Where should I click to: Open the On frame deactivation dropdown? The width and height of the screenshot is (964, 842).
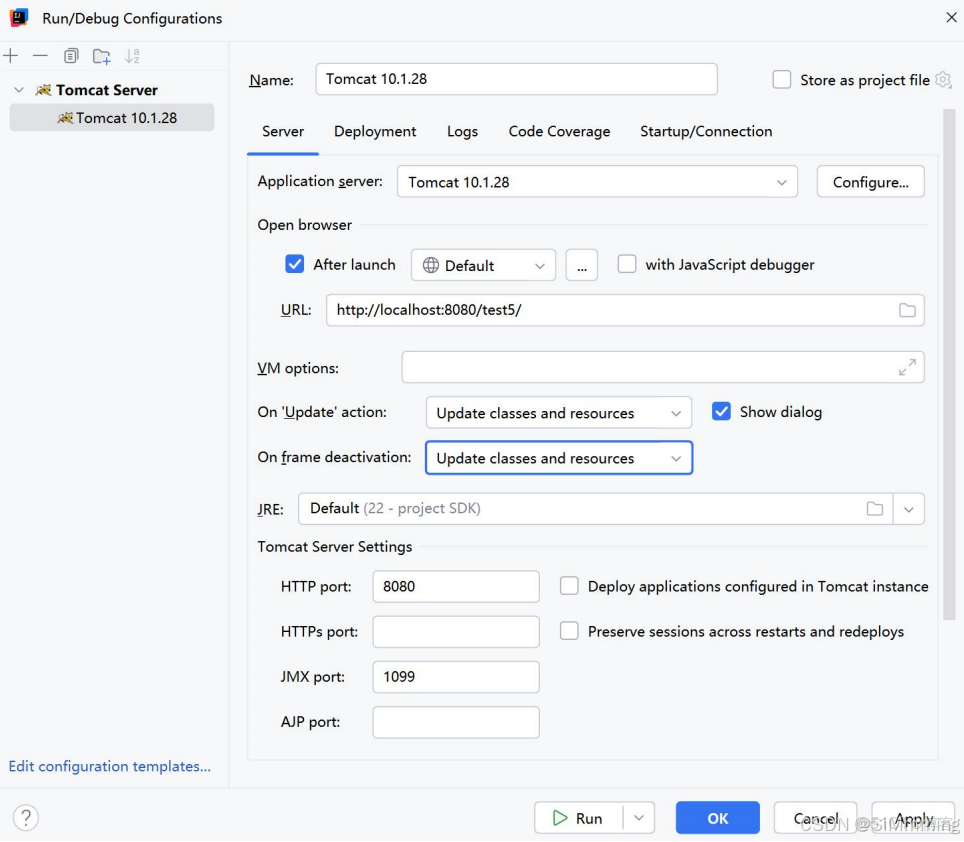pyautogui.click(x=558, y=458)
